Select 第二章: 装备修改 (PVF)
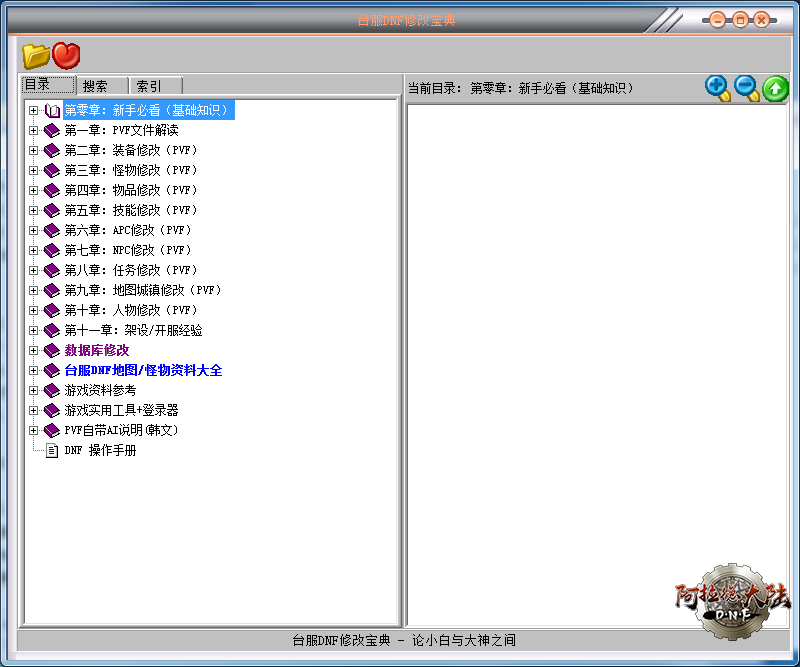Image resolution: width=800 pixels, height=667 pixels. tap(131, 151)
